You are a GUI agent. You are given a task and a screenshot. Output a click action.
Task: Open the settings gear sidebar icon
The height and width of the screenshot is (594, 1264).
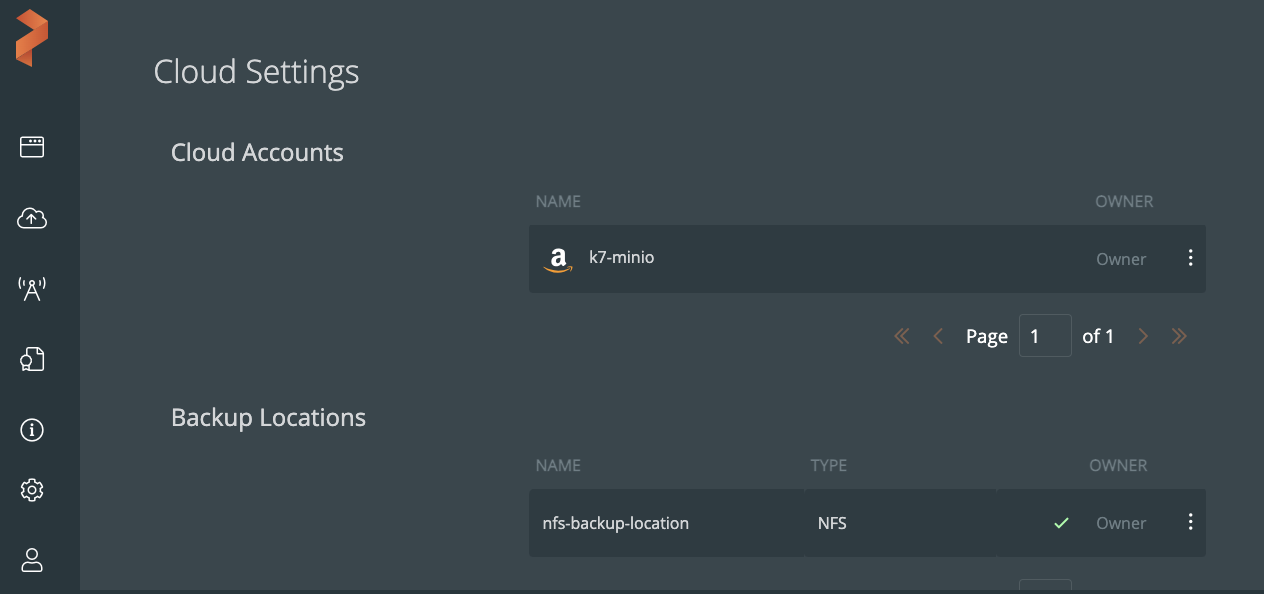(32, 490)
